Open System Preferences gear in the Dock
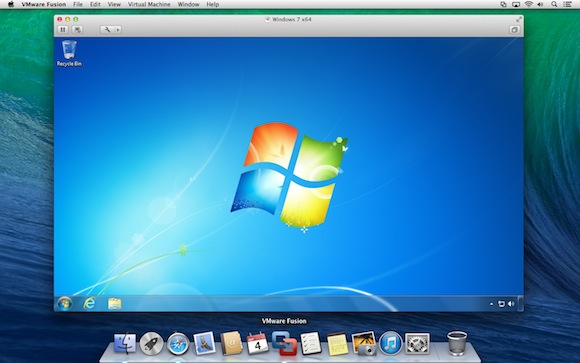The height and width of the screenshot is (363, 580). click(417, 343)
